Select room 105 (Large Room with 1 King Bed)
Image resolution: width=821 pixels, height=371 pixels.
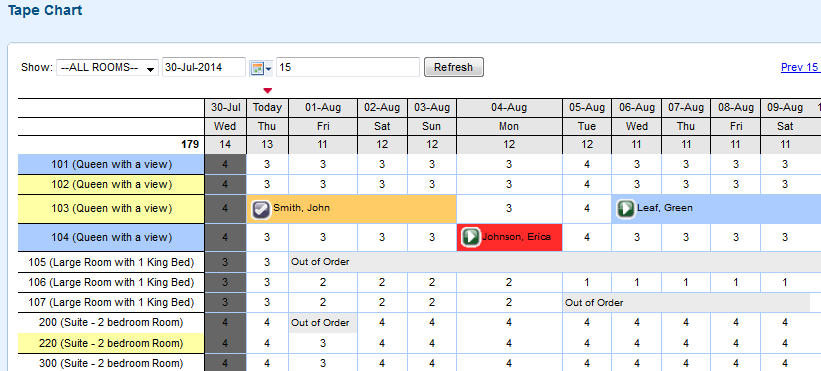click(112, 262)
